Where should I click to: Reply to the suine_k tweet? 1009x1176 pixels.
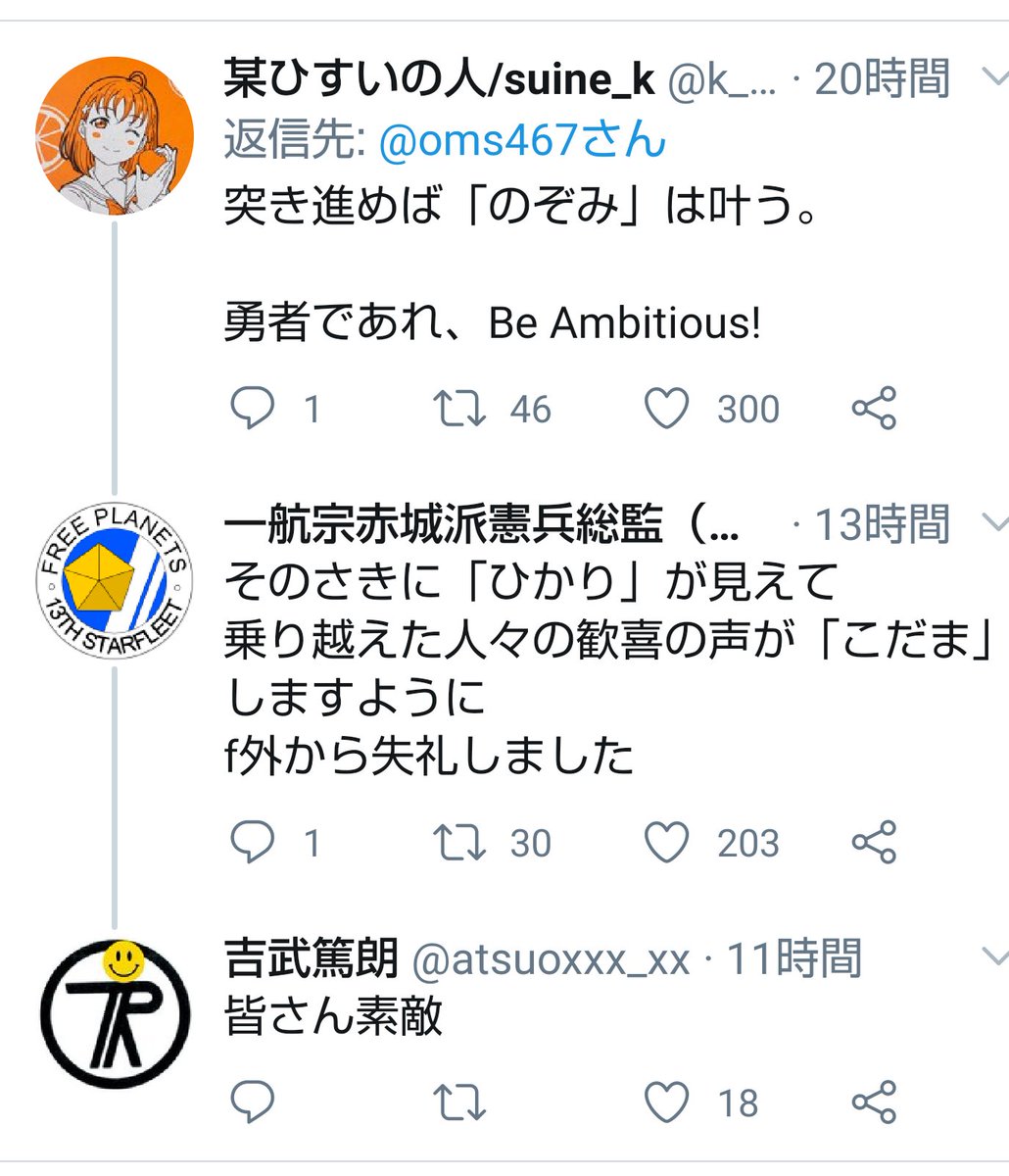tap(252, 409)
